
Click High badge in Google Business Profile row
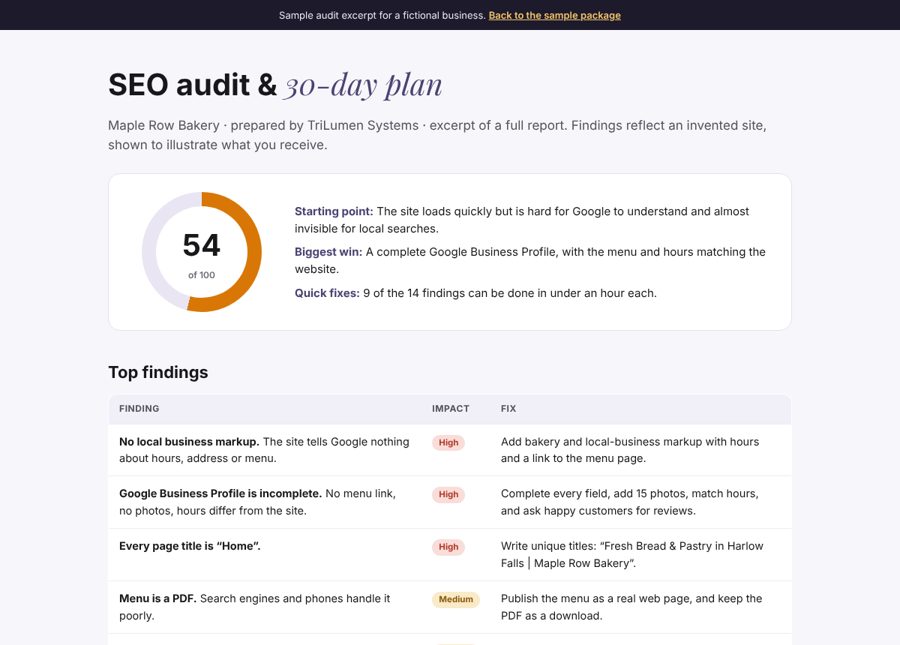[448, 495]
